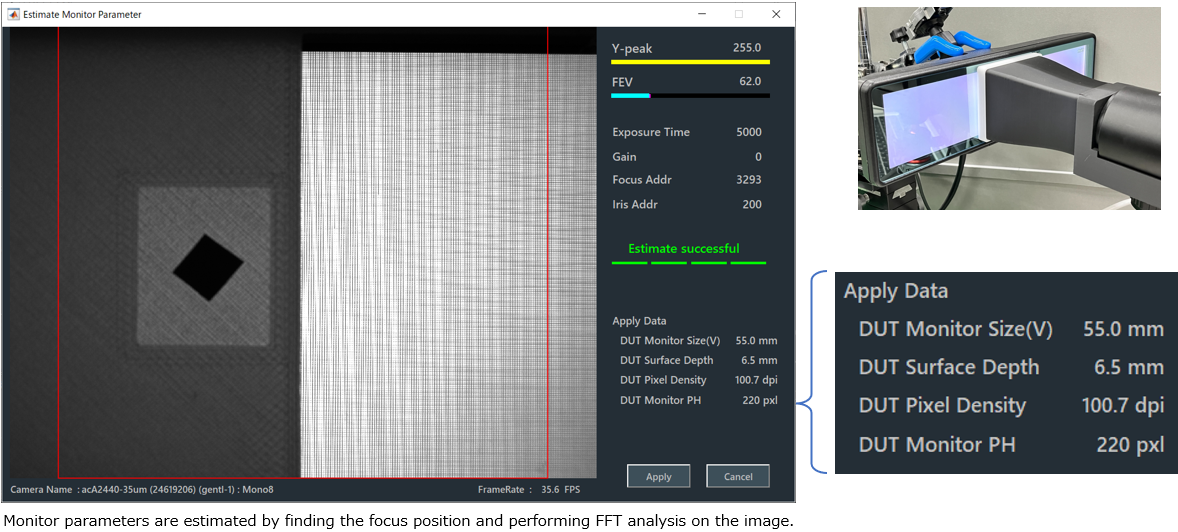Screen dimensions: 1178x532
Task: Click the cyan FEV progress bar
Action: pos(630,95)
